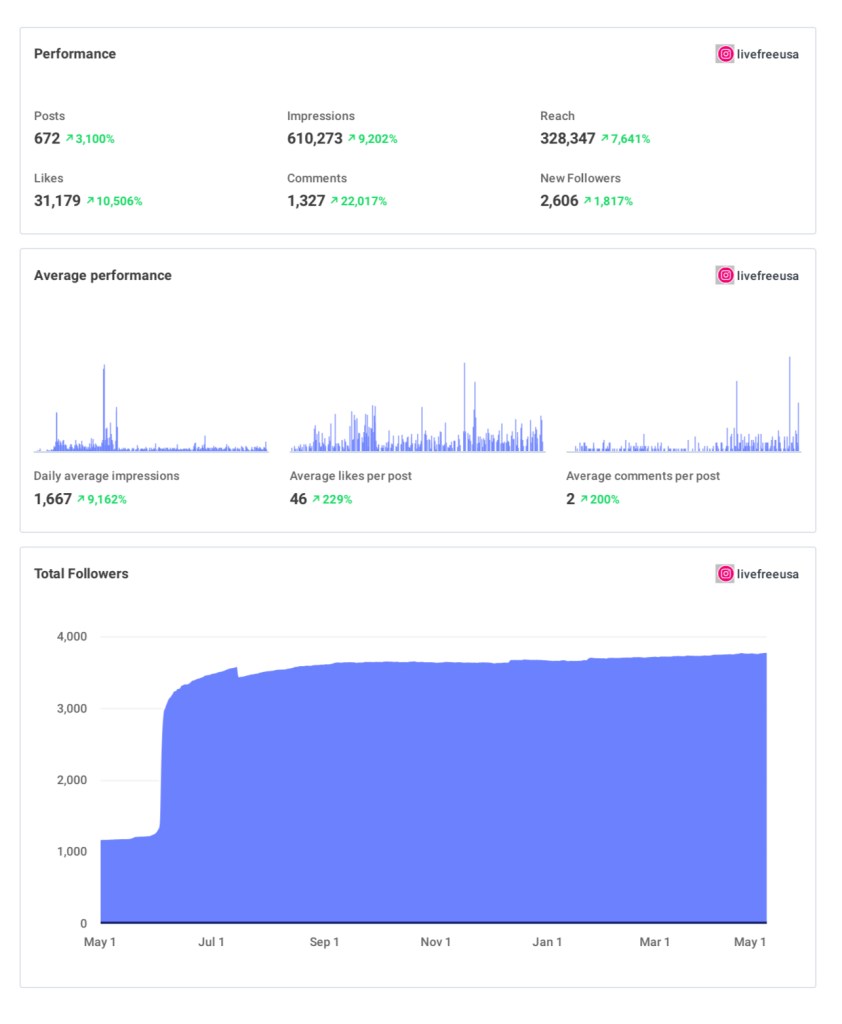
Task: Click the green up arrow beside Impressions percentage
Action: [x=352, y=139]
